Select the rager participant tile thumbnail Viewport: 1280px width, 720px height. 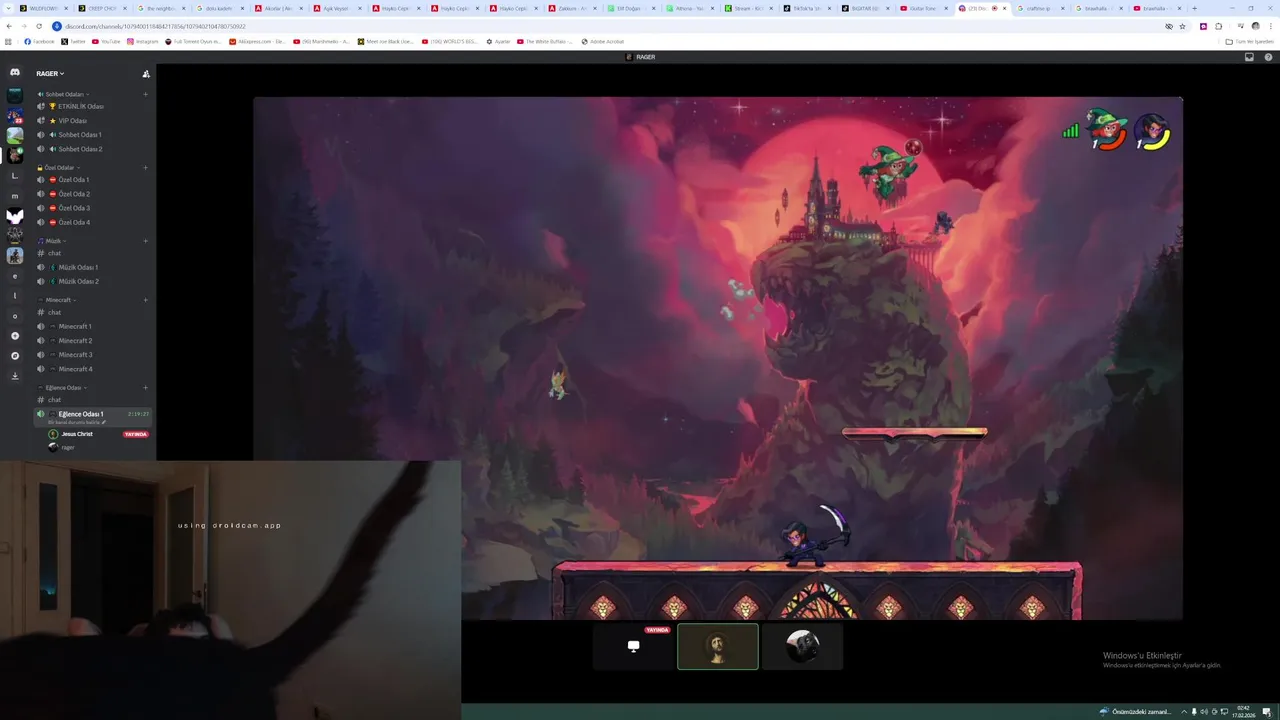coord(802,646)
